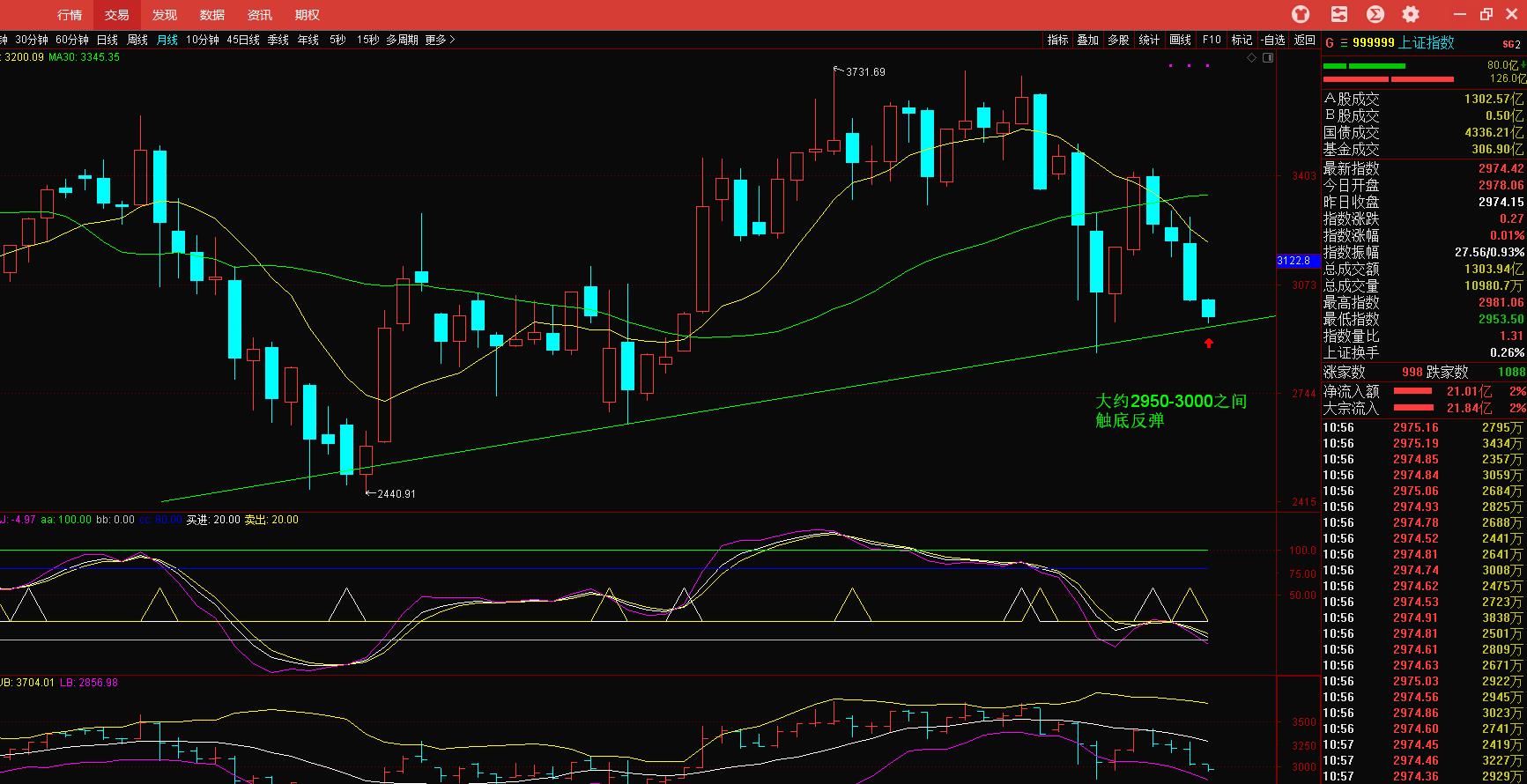Select the 大约2950-3000之间 annotation text
The height and width of the screenshot is (784, 1527).
point(1171,401)
